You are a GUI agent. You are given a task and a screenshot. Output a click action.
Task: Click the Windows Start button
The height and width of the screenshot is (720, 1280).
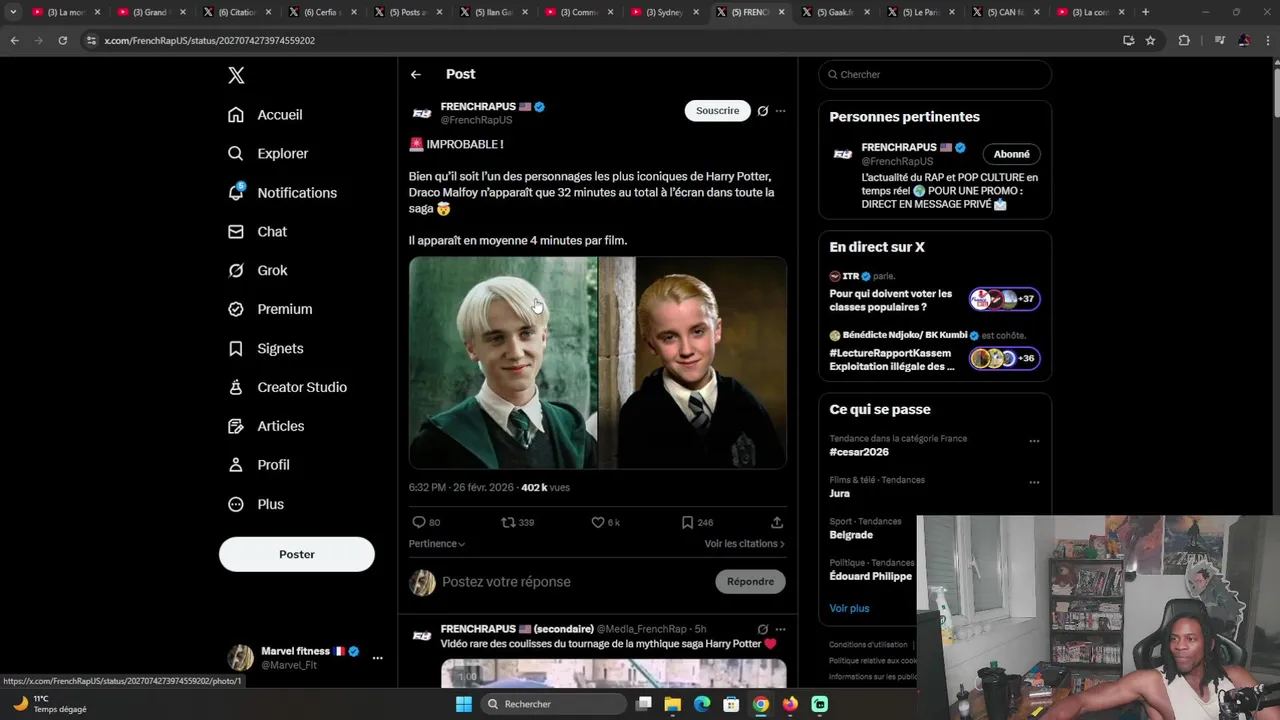464,704
